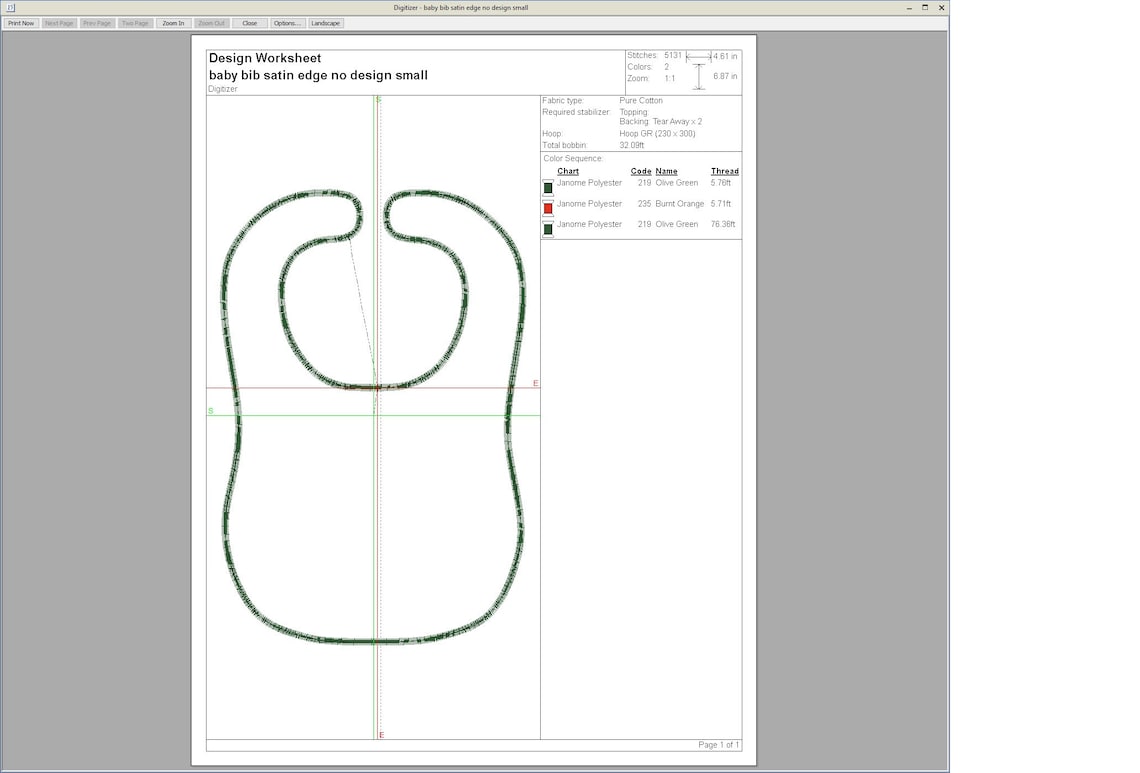
Task: Switch the worksheet to Landscape orientation
Action: pos(325,22)
